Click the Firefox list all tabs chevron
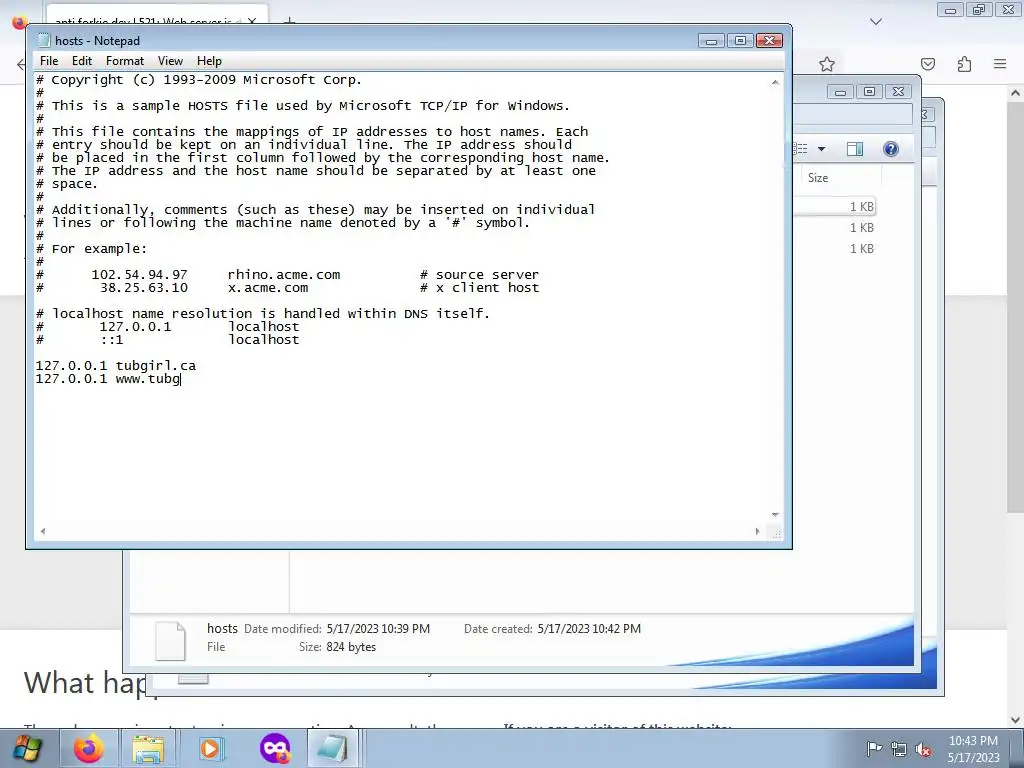Screen dimensions: 1024x768 (x=876, y=22)
